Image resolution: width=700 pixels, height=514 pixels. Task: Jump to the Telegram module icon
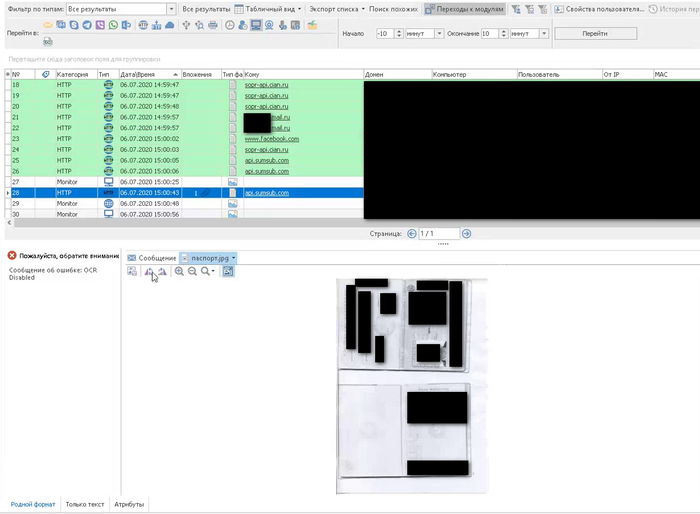87,25
